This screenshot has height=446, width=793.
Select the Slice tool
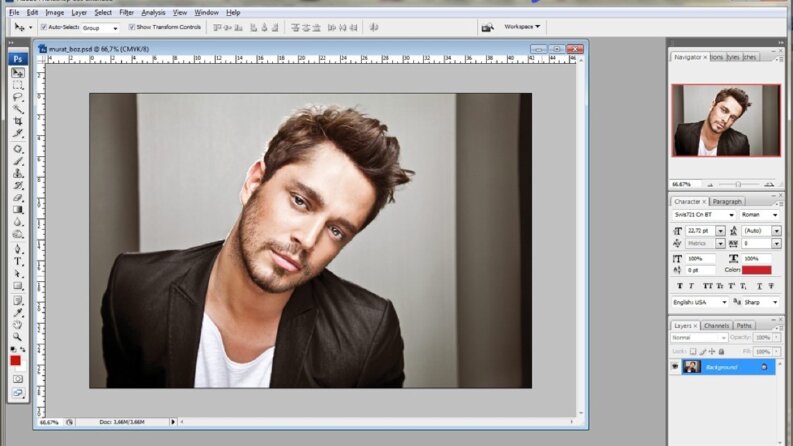click(x=18, y=133)
